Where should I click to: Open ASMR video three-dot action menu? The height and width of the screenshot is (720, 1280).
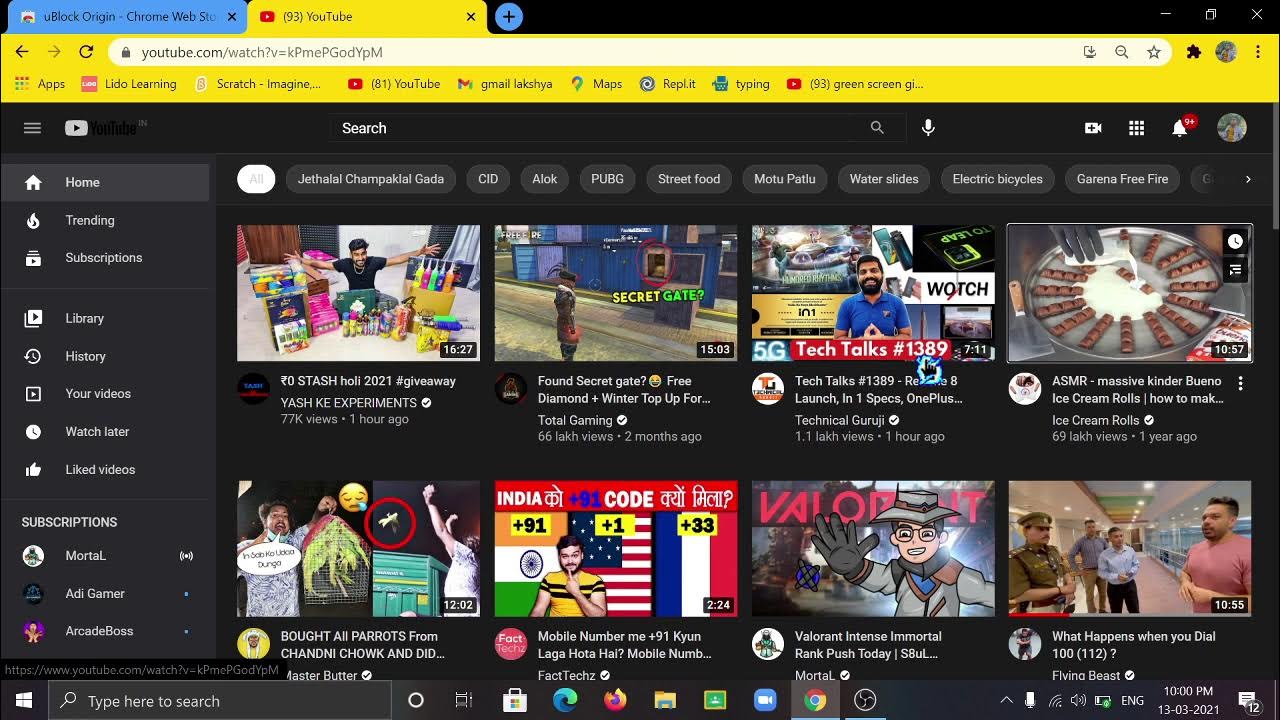click(x=1240, y=383)
